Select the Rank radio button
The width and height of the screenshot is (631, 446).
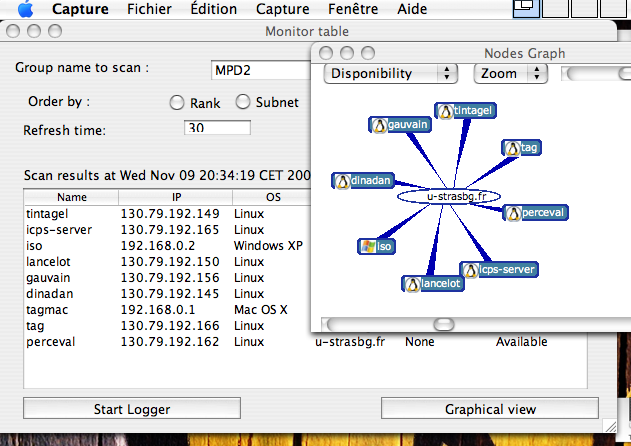tap(177, 102)
